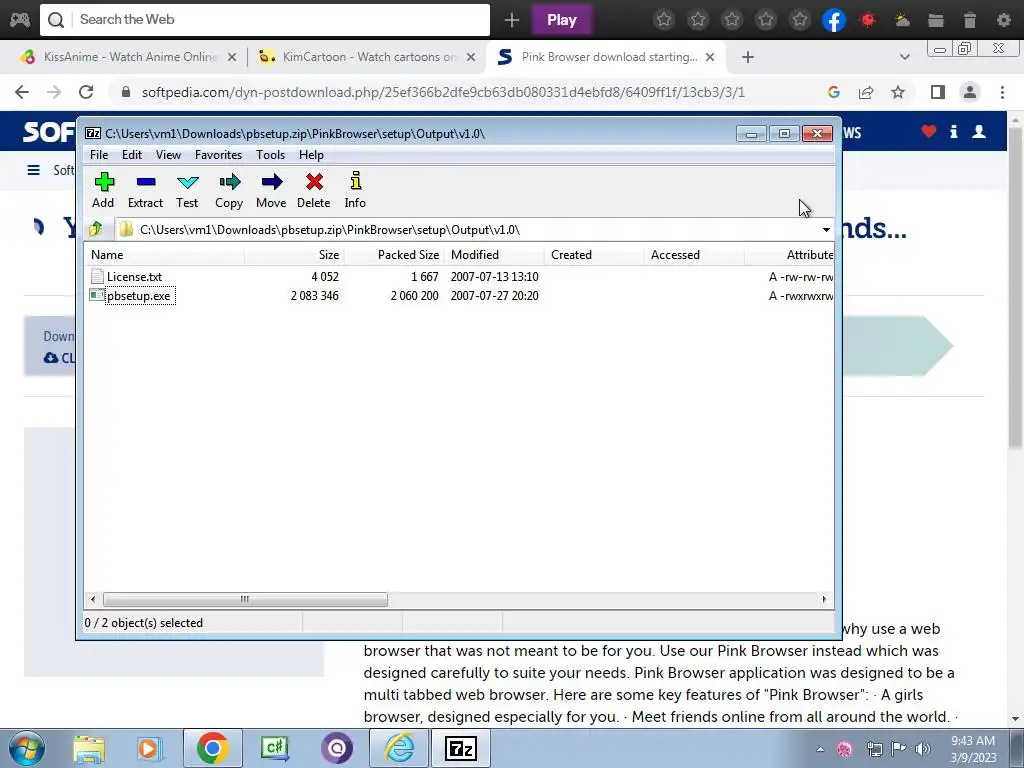
Task: Click the trash can icon in top bar
Action: [x=970, y=20]
